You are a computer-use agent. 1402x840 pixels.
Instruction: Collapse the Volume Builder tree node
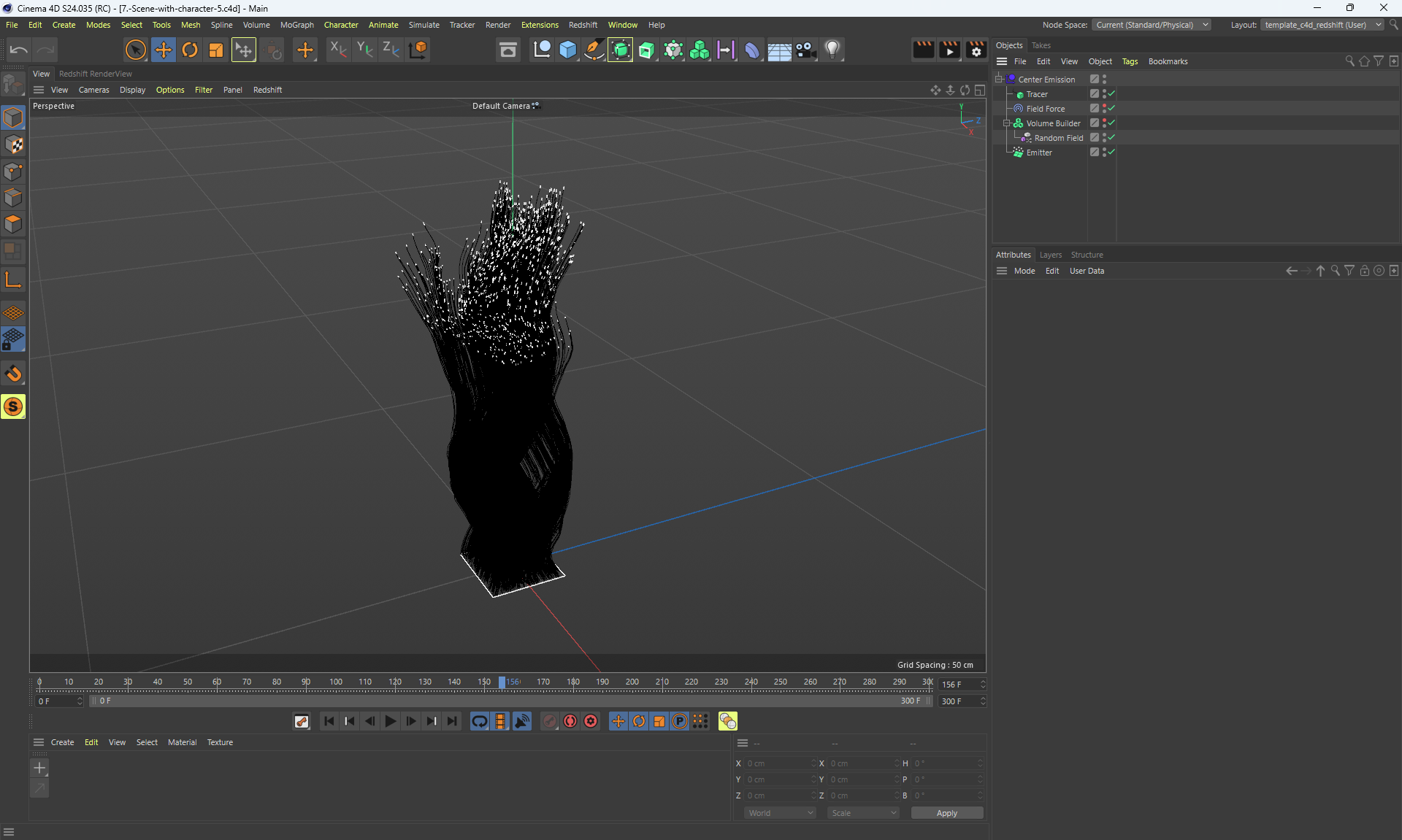coord(1006,123)
